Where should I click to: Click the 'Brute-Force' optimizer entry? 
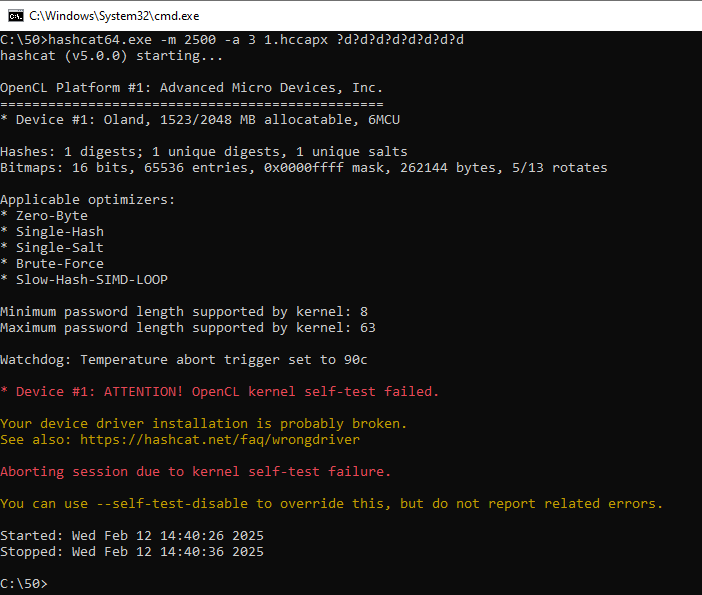pyautogui.click(x=52, y=264)
